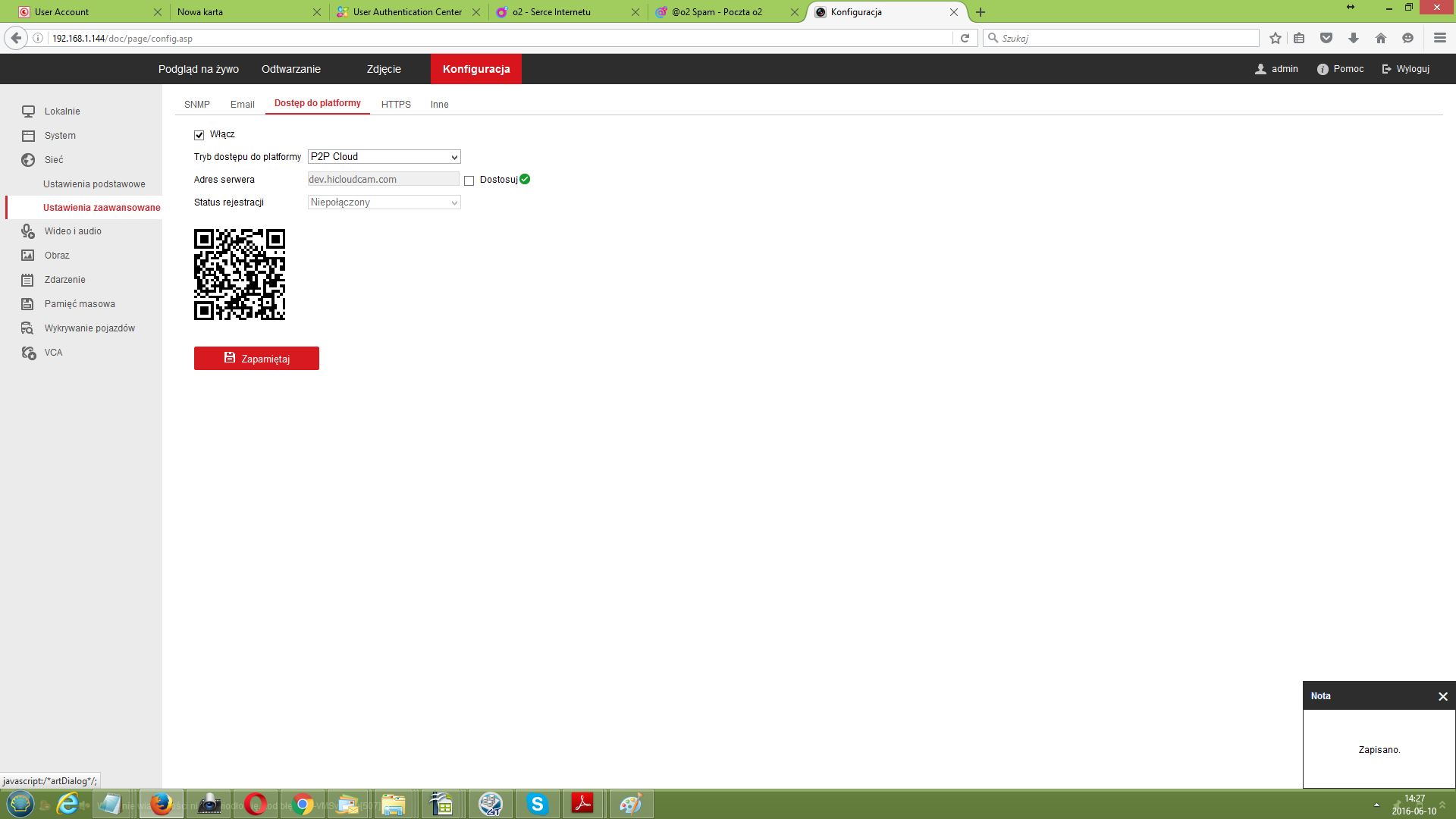
Task: Click the Zapamiętaj save button
Action: click(256, 359)
